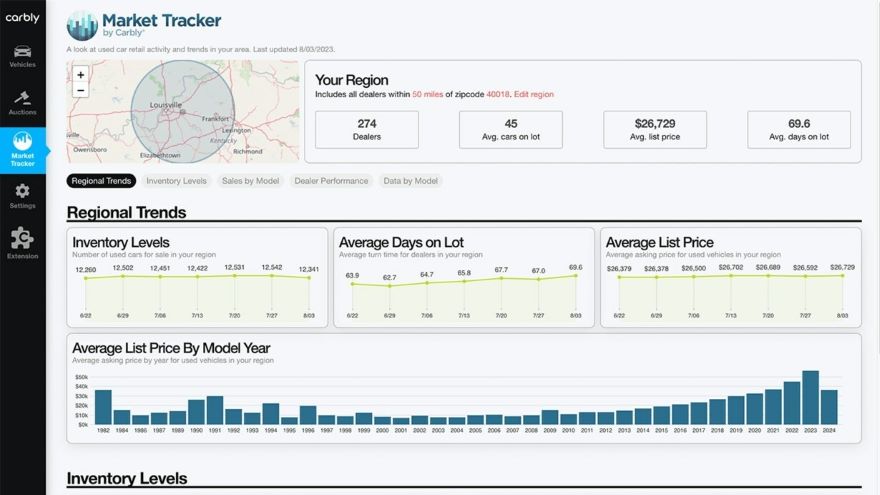
Task: Open the Dealer Performance tab
Action: click(x=331, y=181)
